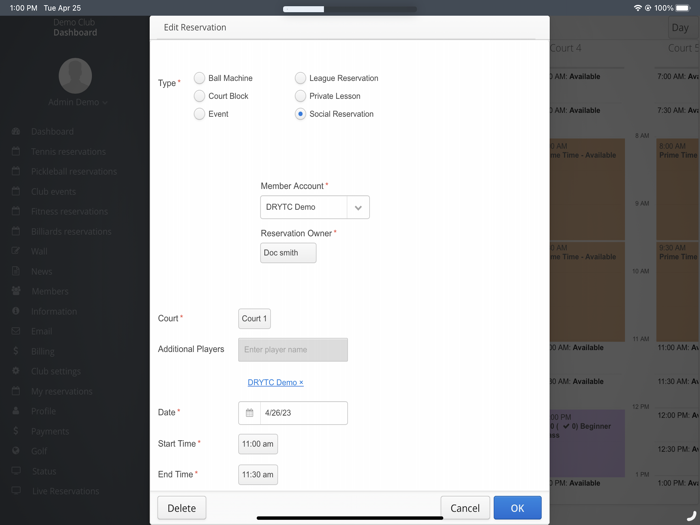Open the News page link
This screenshot has width=700, height=525.
[x=42, y=271]
